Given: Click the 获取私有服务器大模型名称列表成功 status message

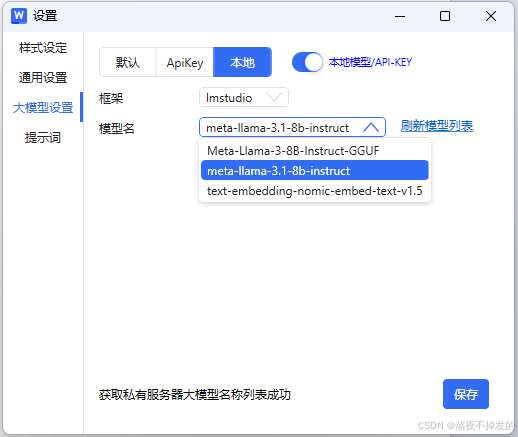Looking at the screenshot, I should pyautogui.click(x=195, y=395).
